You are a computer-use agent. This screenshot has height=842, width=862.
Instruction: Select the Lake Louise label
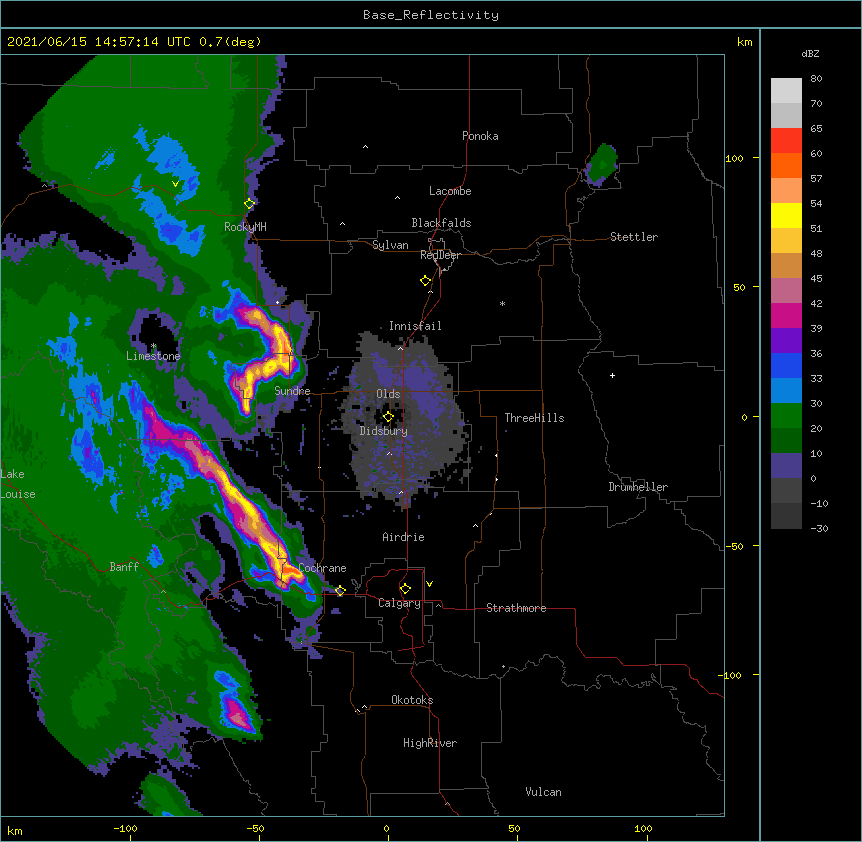16,484
